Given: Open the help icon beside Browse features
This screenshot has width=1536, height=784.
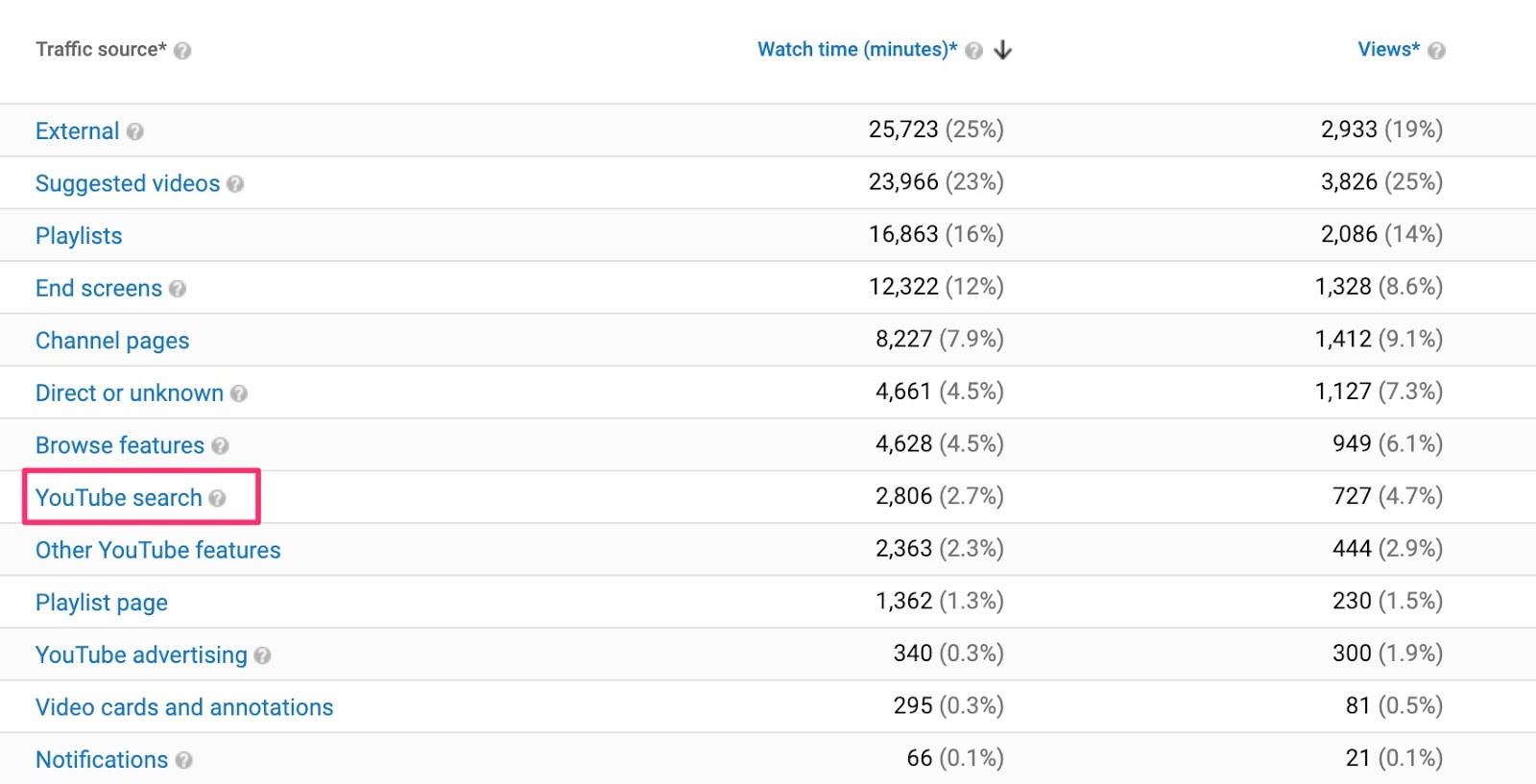Looking at the screenshot, I should pyautogui.click(x=221, y=445).
